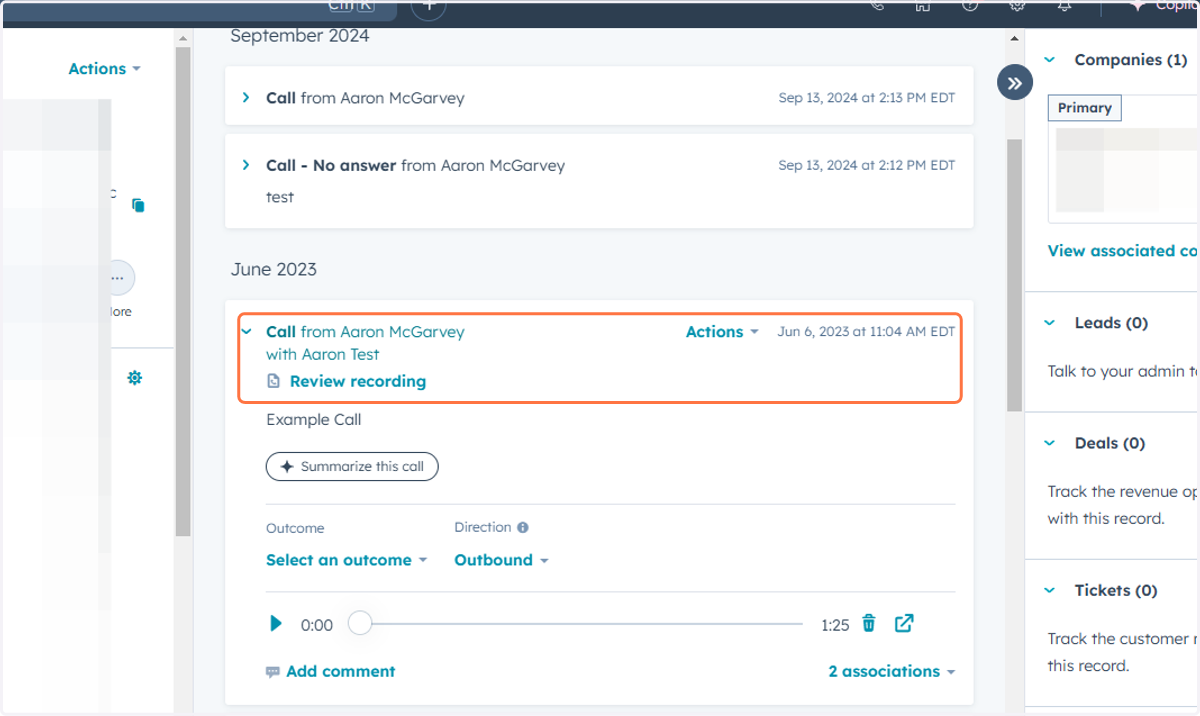Collapse the Leads (0) section
Image resolution: width=1200 pixels, height=716 pixels.
[1050, 323]
